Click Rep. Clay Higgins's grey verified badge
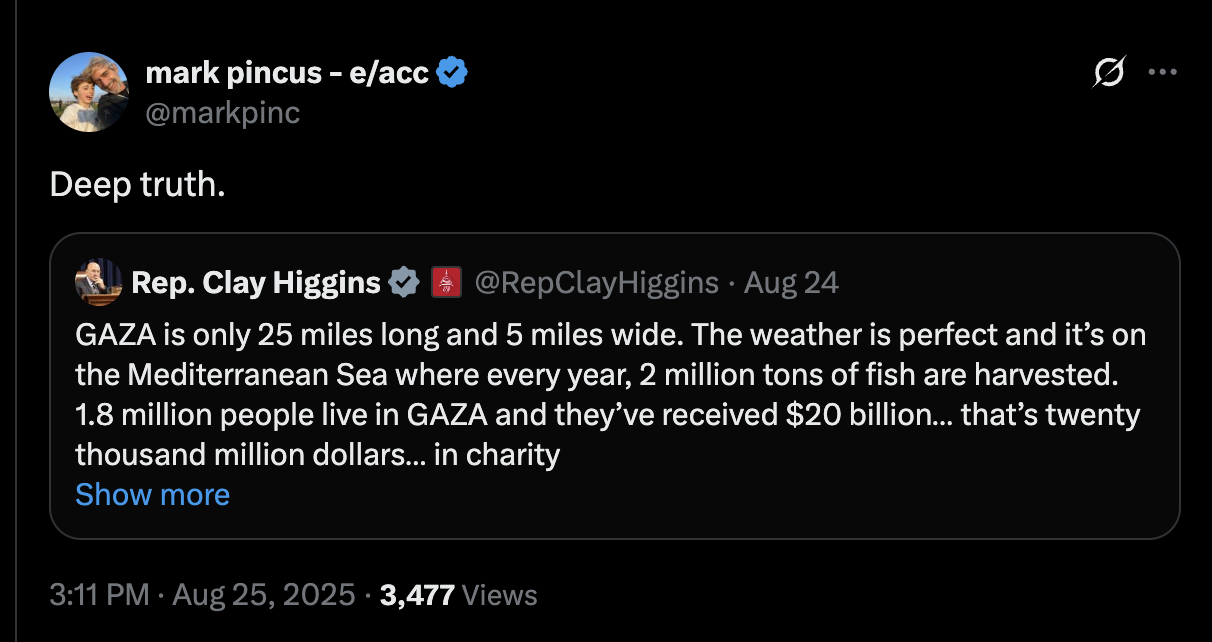This screenshot has width=1212, height=642. pyautogui.click(x=404, y=283)
